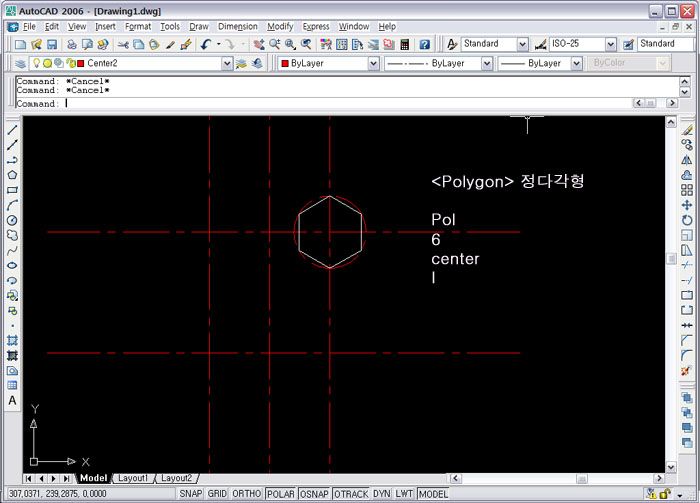
Task: Open the ByLayer color control dropdown
Action: 374,63
